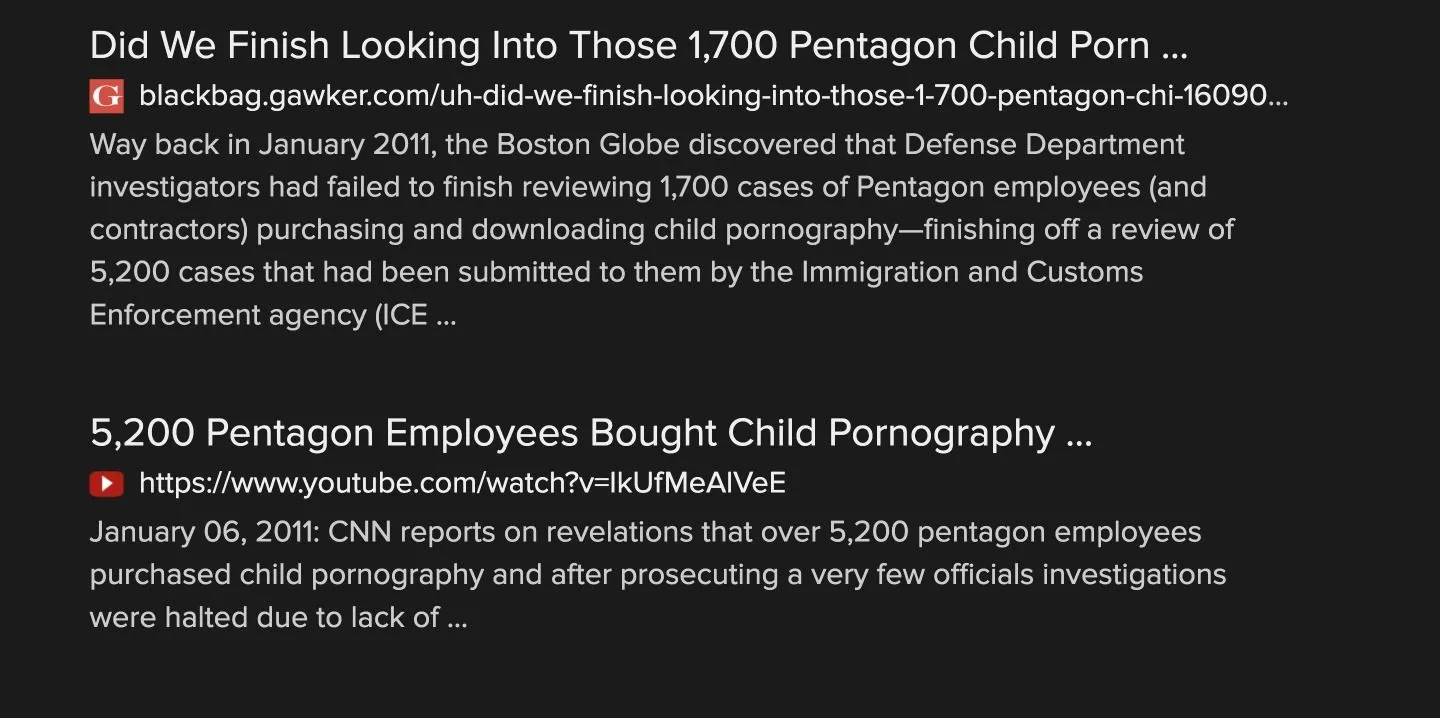This screenshot has height=718, width=1440.
Task: Click "Immigration and Customs" in the Gawker snippet
Action: 972,272
